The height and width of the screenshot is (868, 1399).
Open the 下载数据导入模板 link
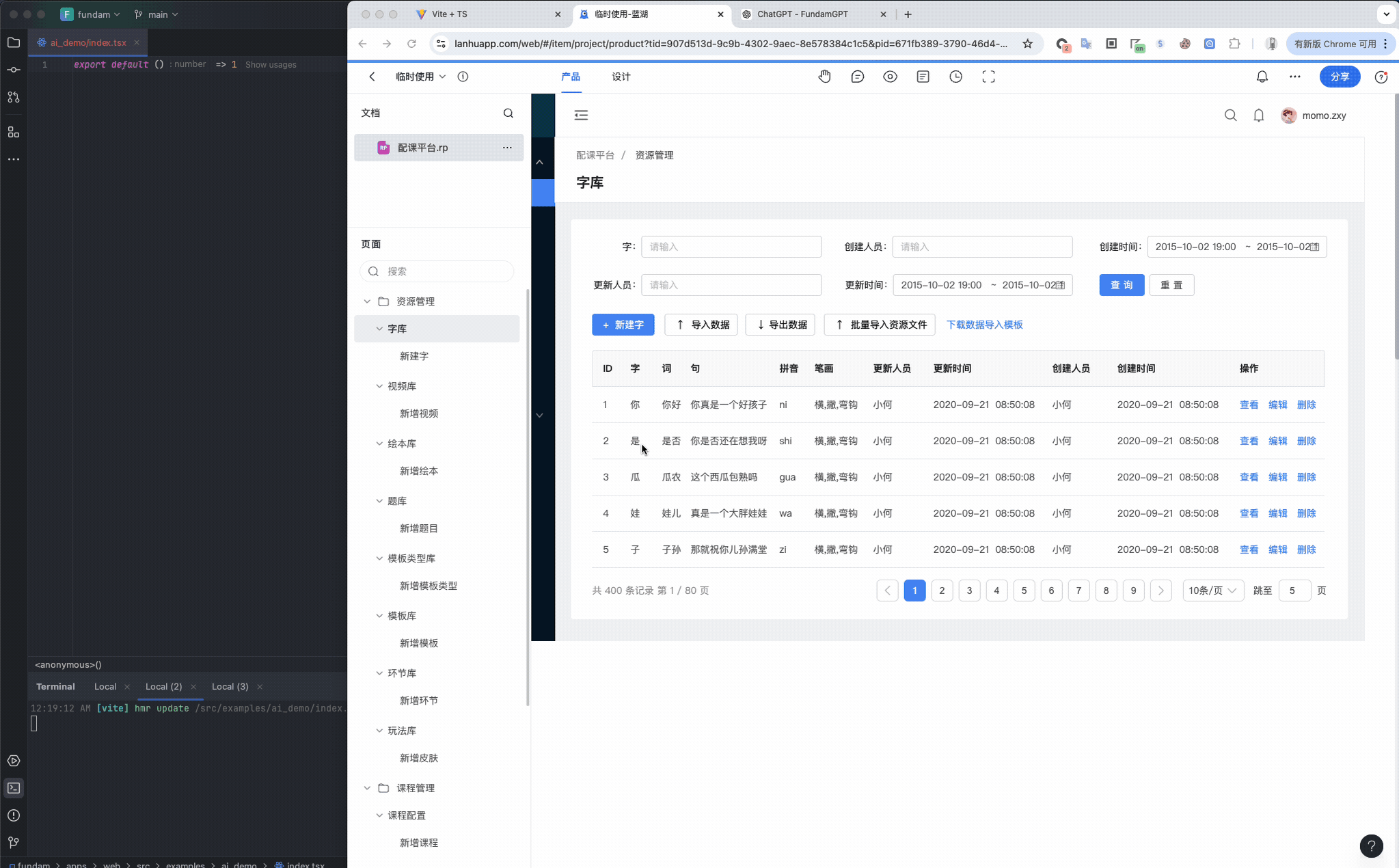(985, 325)
